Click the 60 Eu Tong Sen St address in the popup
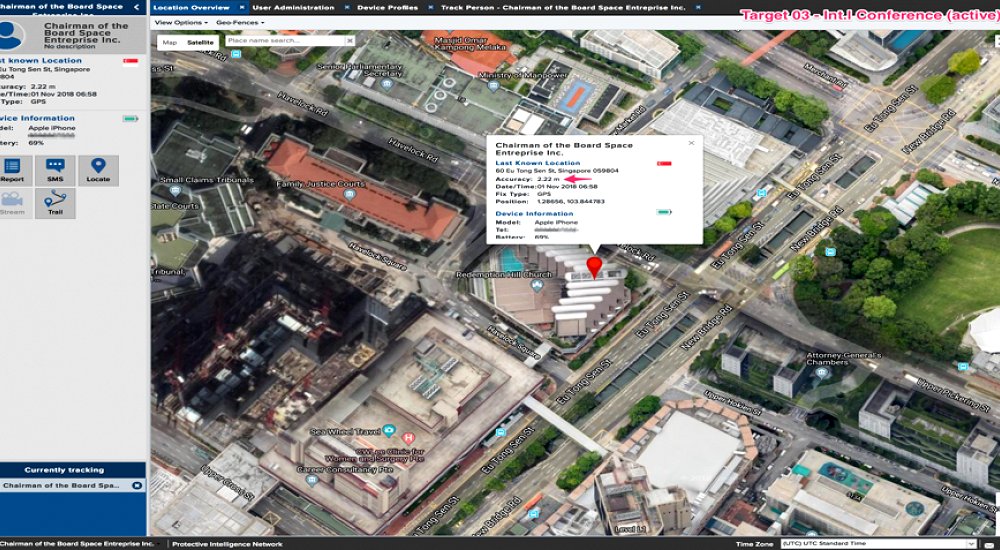 (x=557, y=171)
